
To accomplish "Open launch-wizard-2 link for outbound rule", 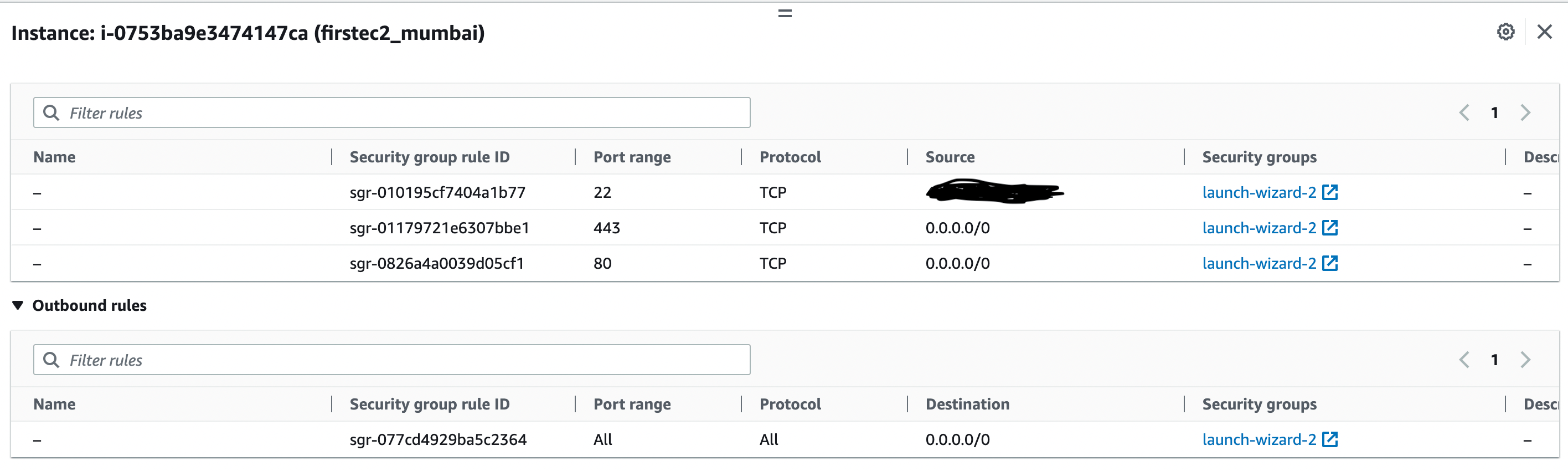I will (1259, 439).
